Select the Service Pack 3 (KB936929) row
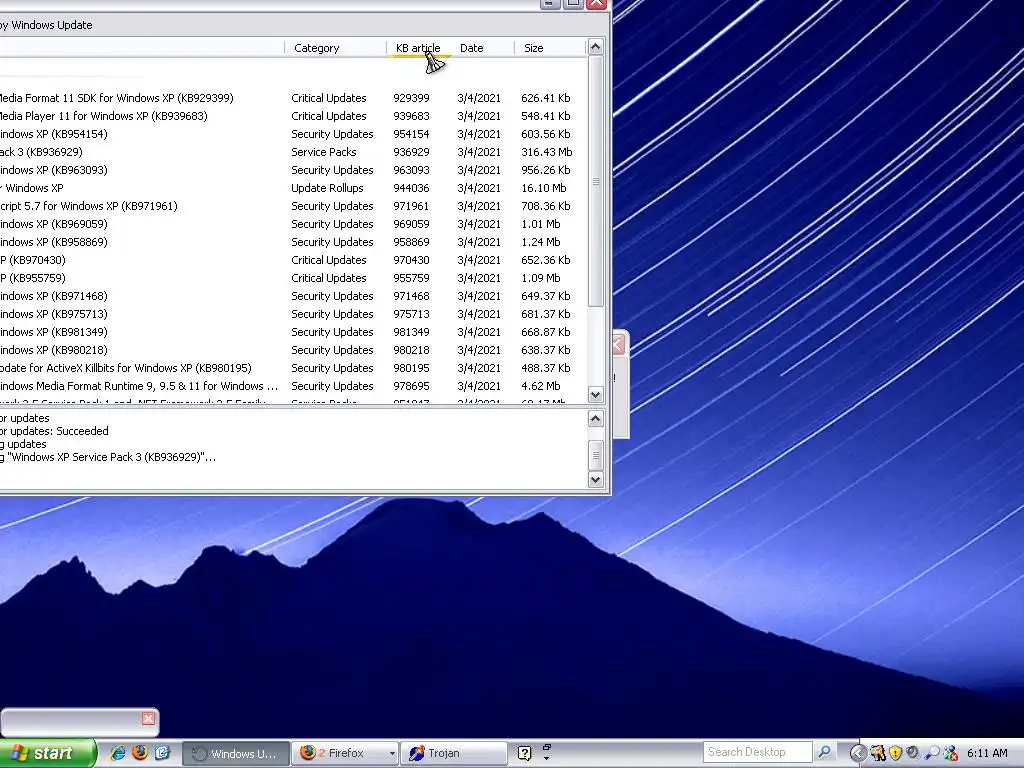This screenshot has width=1024, height=768. pyautogui.click(x=293, y=152)
